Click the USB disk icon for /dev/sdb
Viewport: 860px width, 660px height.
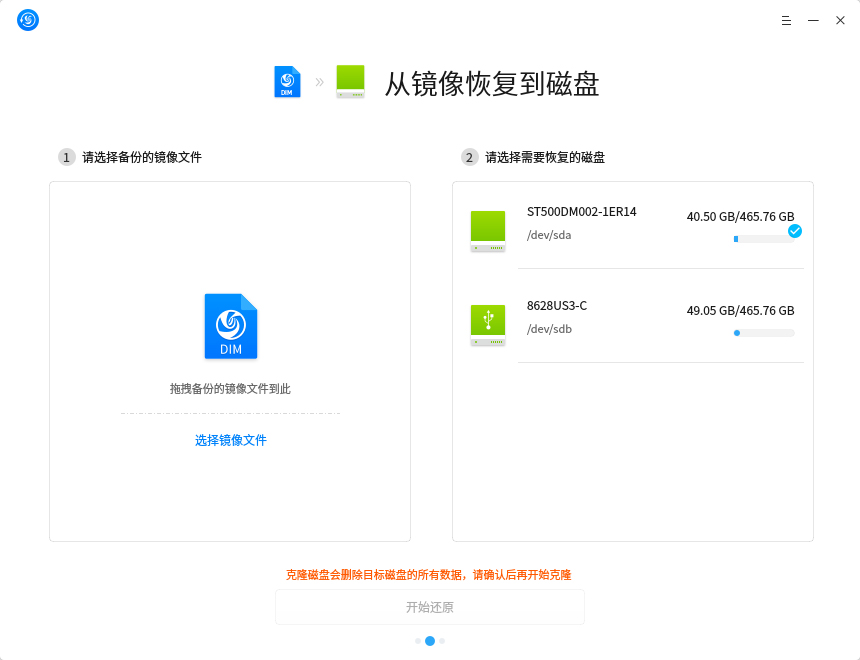[488, 325]
